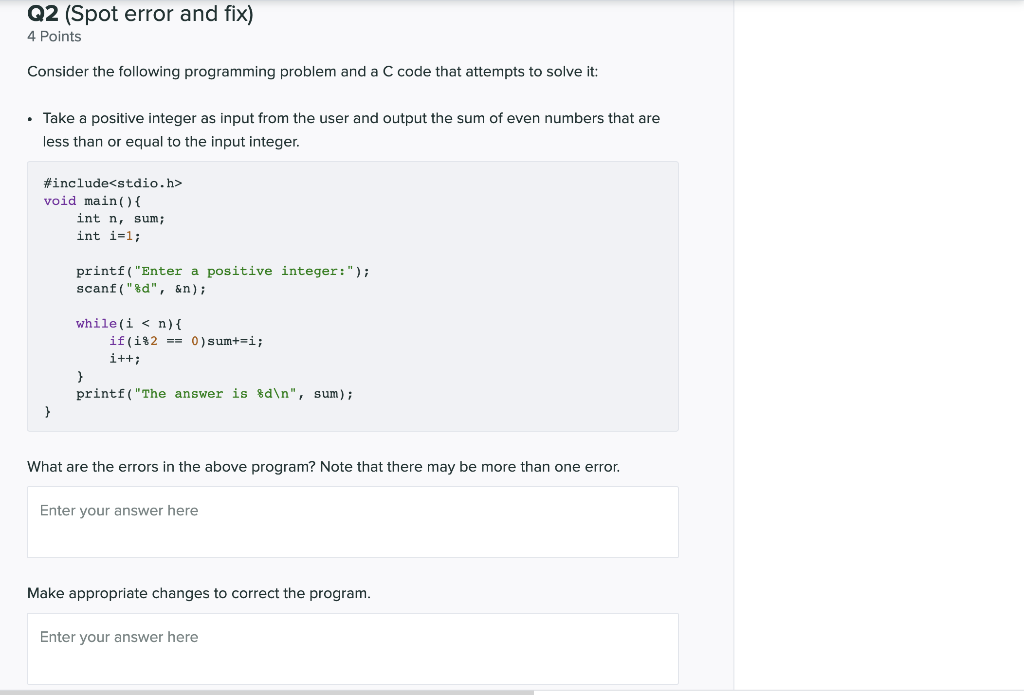Click the printf 'Enter a positive integer:' line
This screenshot has height=695, width=1024.
(x=223, y=271)
